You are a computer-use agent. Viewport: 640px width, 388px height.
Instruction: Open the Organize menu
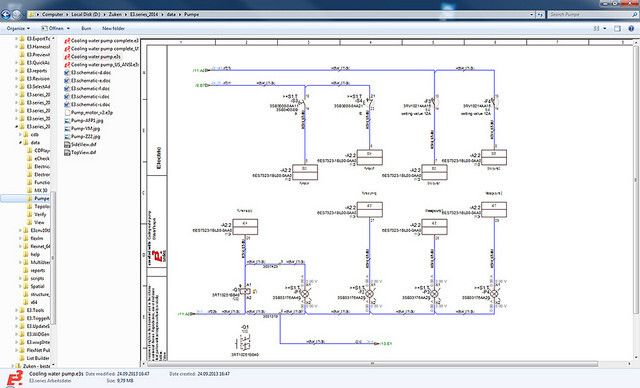pos(18,29)
